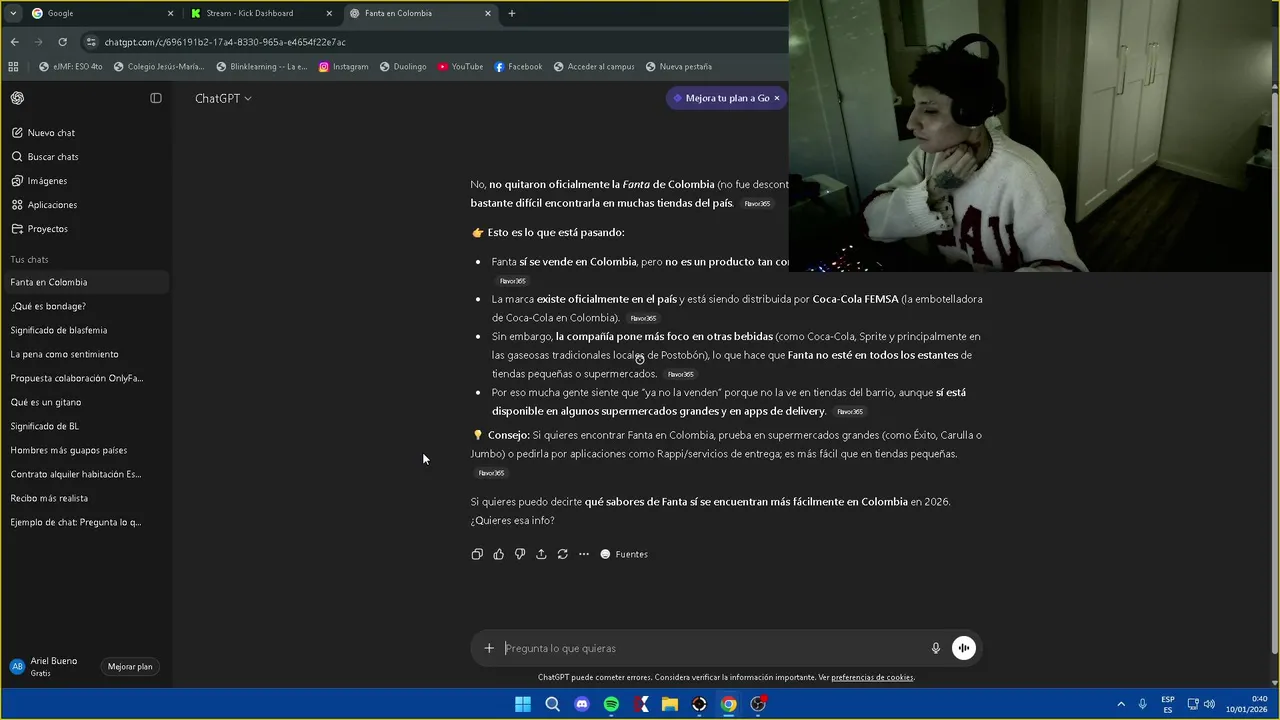This screenshot has width=1280, height=720.
Task: Show hidden system tray icons
Action: [1121, 704]
